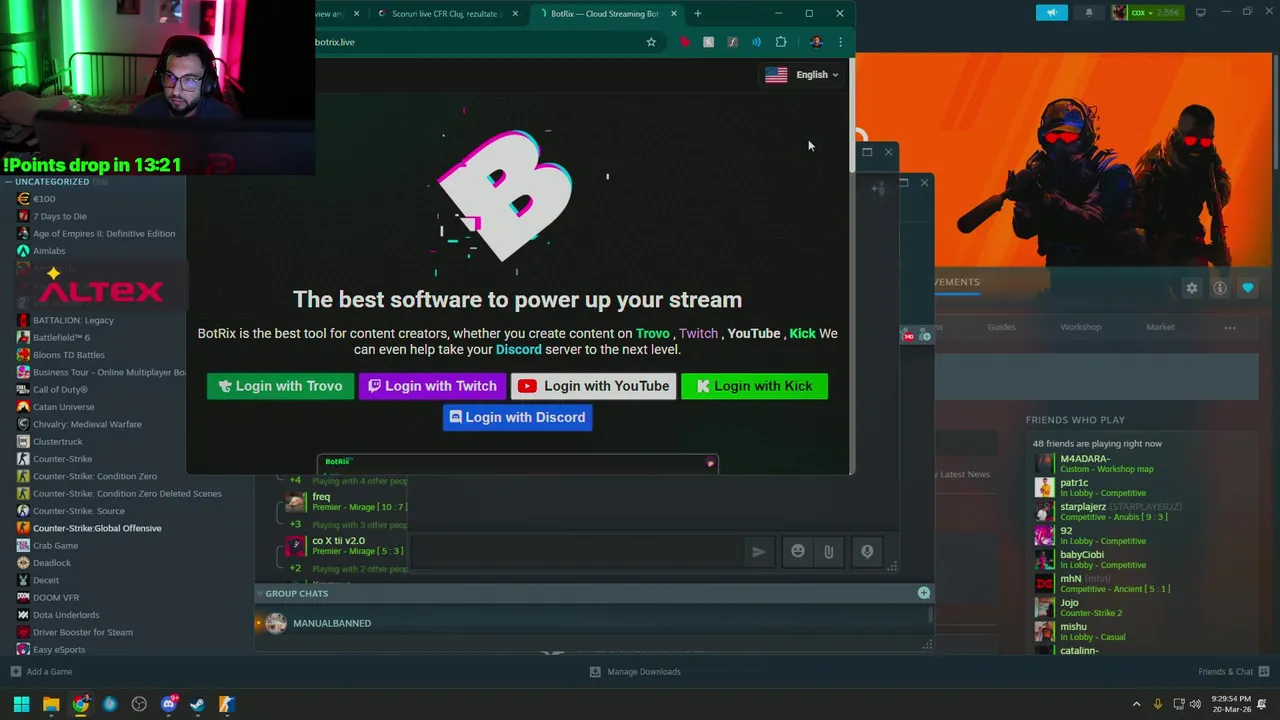Open Chrome three-dot menu
Screen dimensions: 1280x720
[840, 42]
